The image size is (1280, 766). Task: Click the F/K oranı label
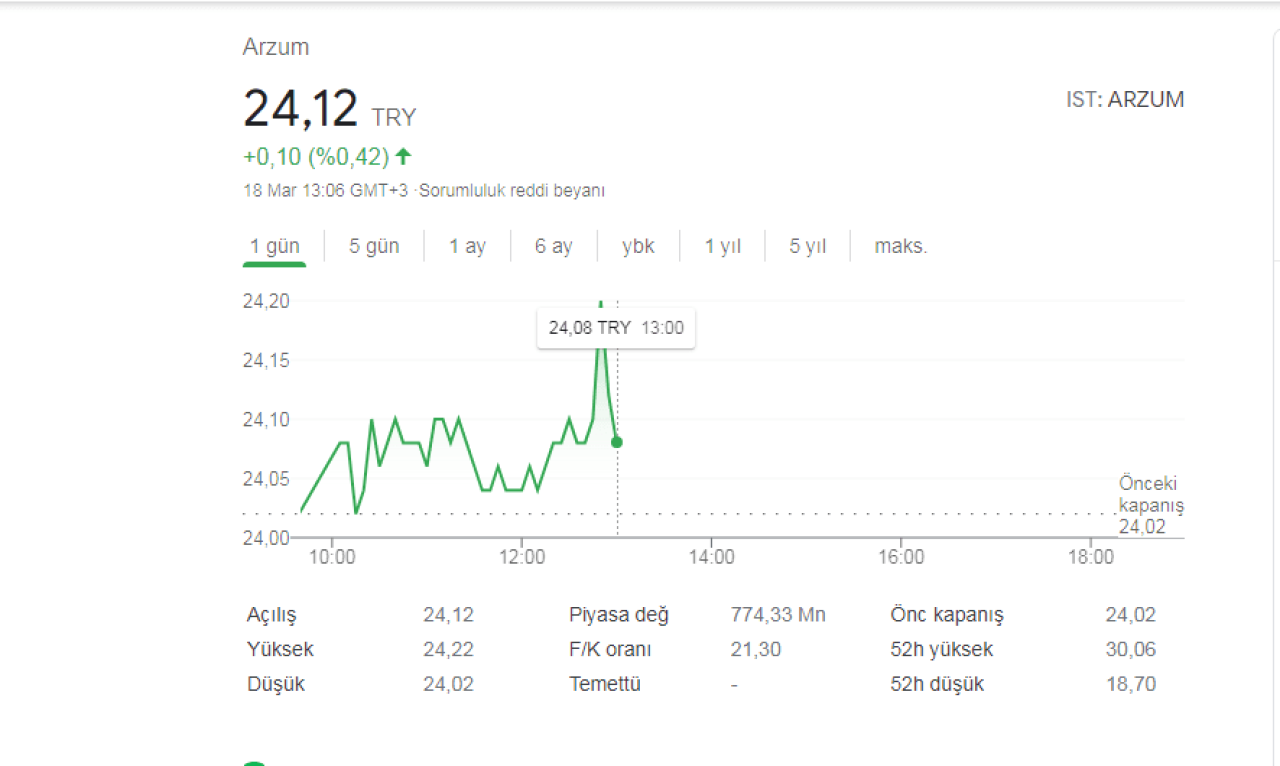(x=610, y=650)
